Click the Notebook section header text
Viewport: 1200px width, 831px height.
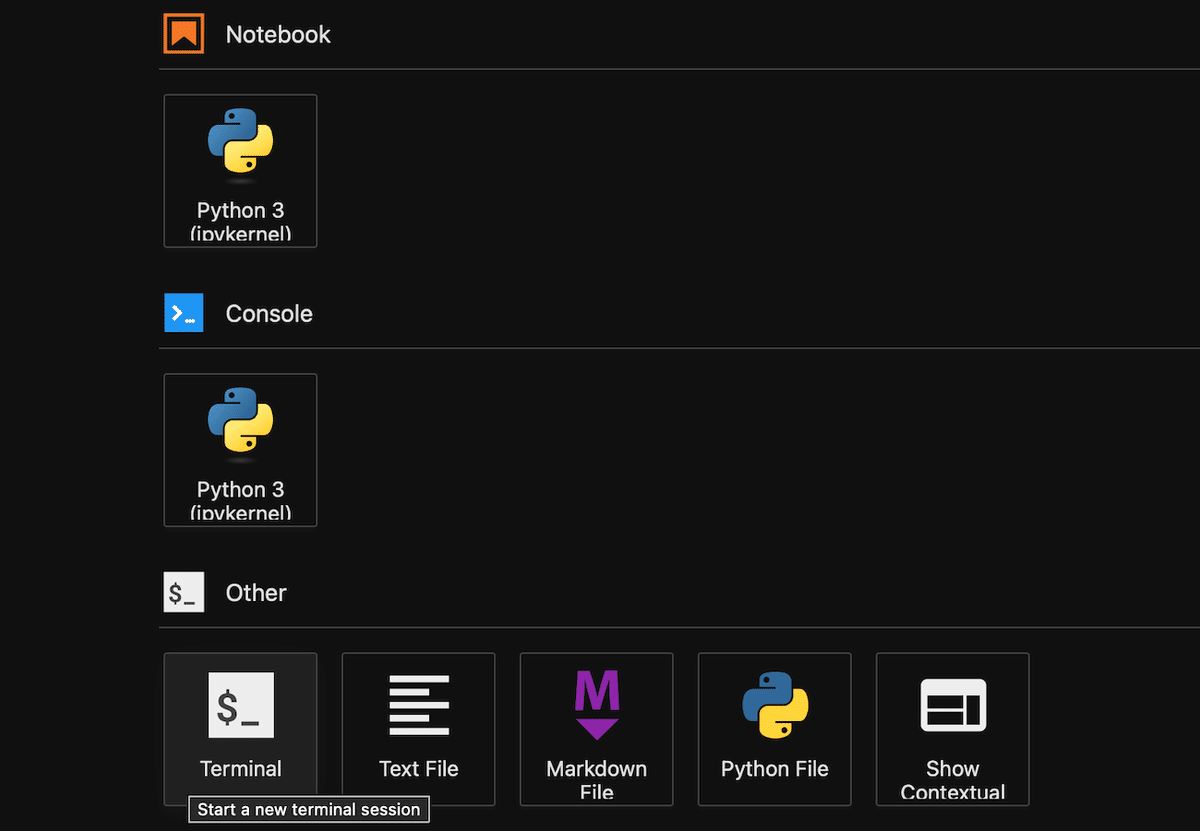coord(278,33)
